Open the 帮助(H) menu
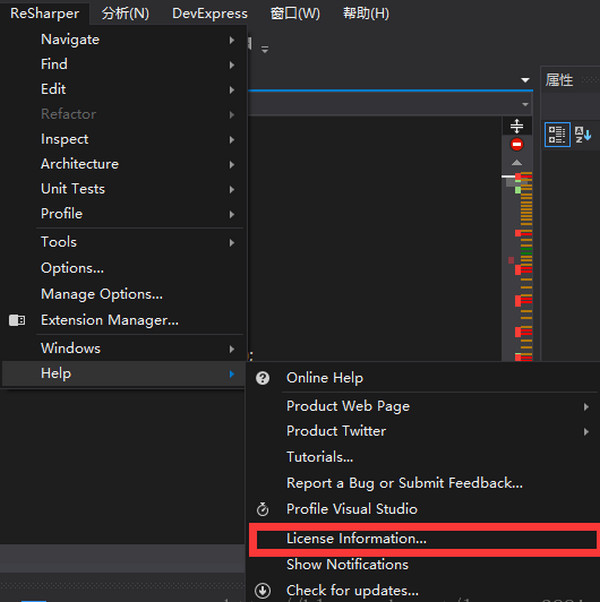The width and height of the screenshot is (600, 602). 366,13
